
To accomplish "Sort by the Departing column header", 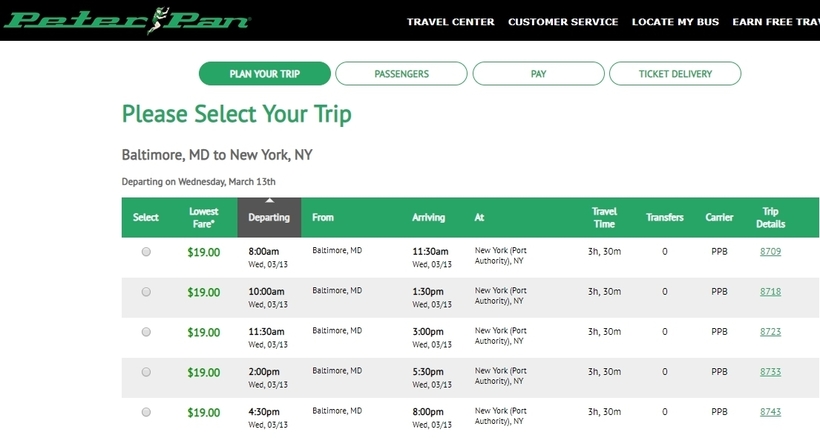I will (269, 217).
